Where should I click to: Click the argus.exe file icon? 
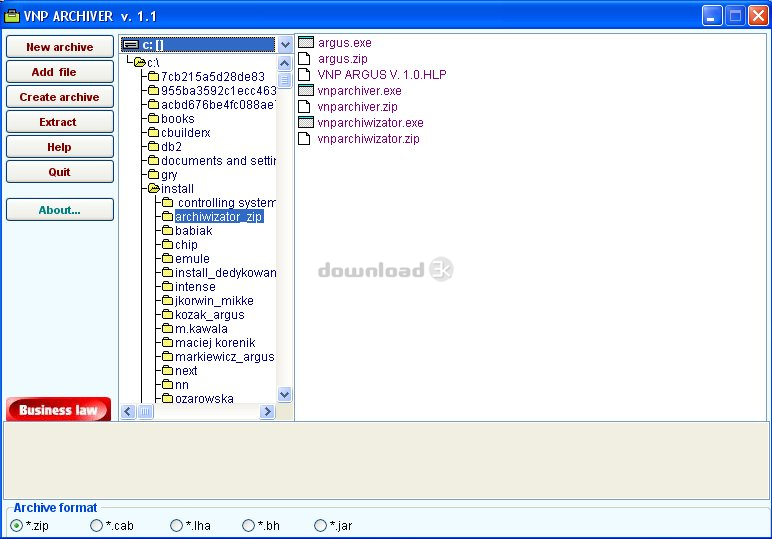[306, 43]
